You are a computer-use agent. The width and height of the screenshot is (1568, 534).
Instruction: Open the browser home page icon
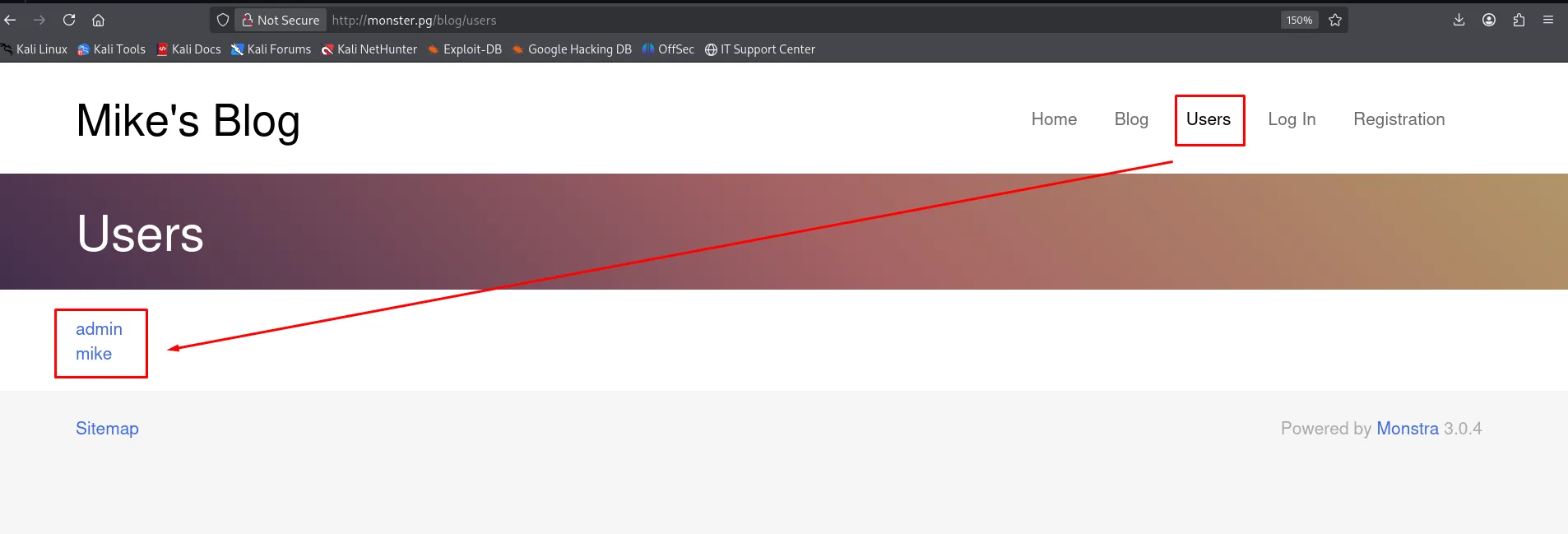(x=98, y=20)
